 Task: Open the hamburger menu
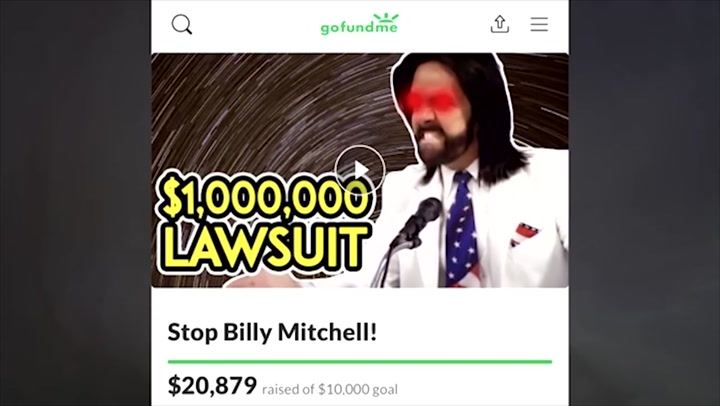tap(539, 24)
